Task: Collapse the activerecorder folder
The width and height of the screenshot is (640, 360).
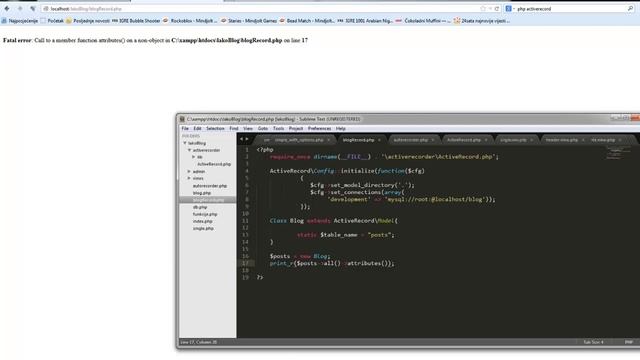Action: pyautogui.click(x=189, y=150)
